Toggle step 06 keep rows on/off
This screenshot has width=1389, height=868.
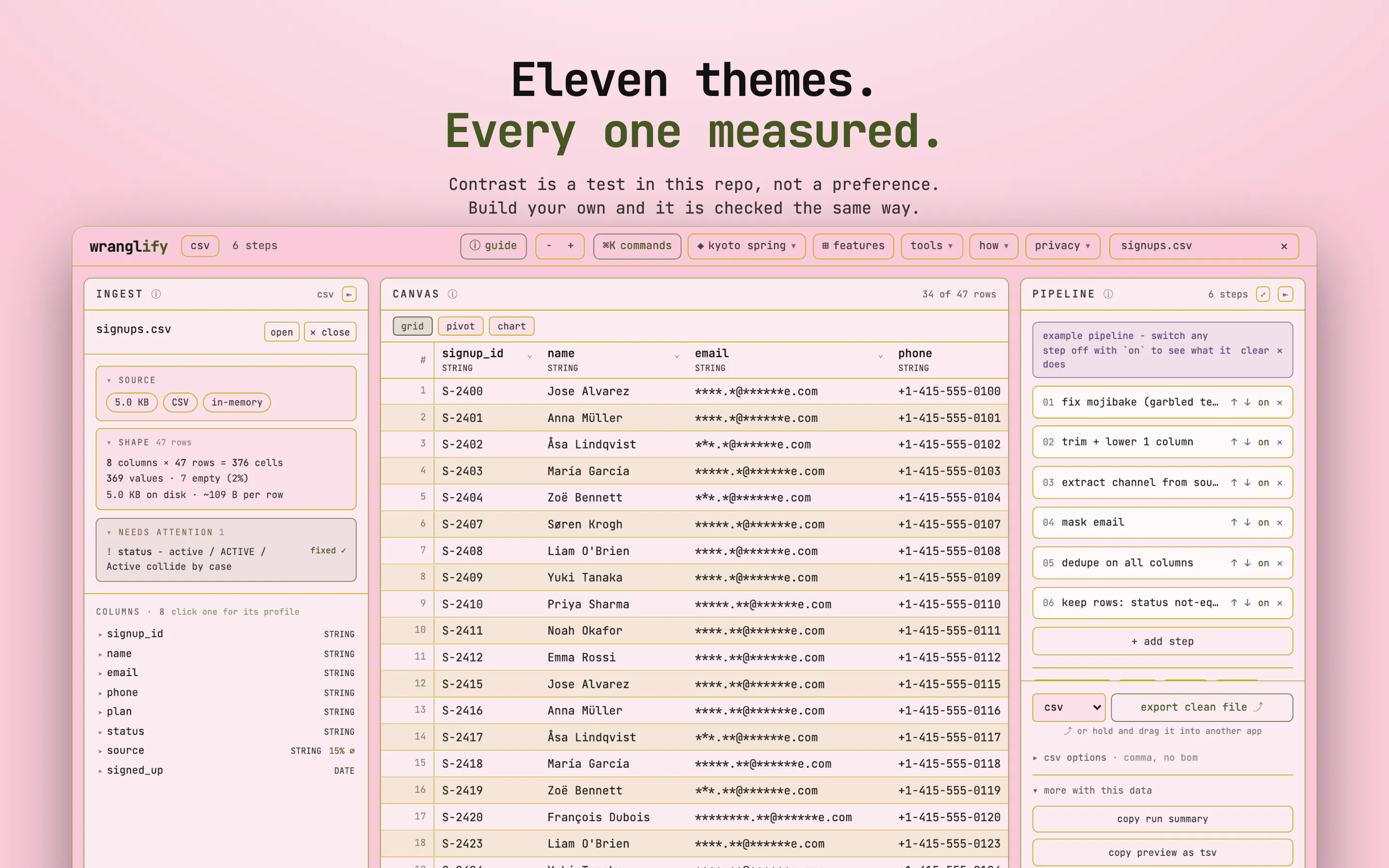pos(1263,603)
